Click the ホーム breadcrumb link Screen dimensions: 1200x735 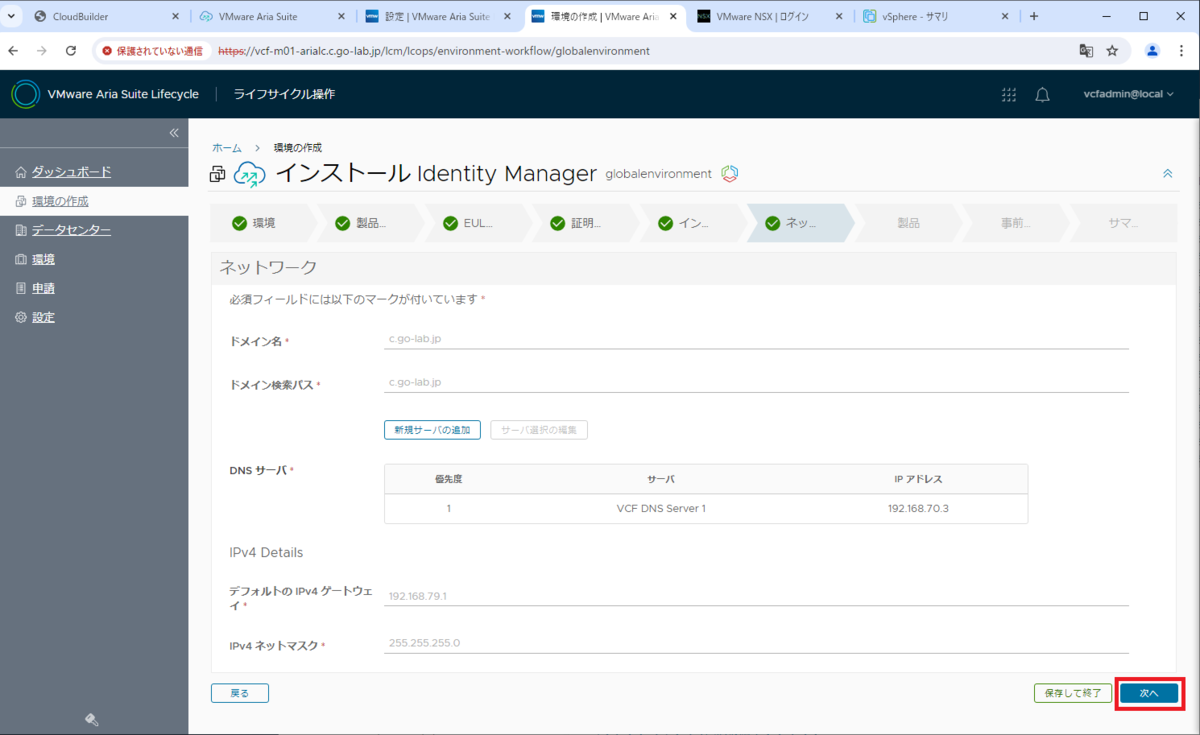point(226,147)
